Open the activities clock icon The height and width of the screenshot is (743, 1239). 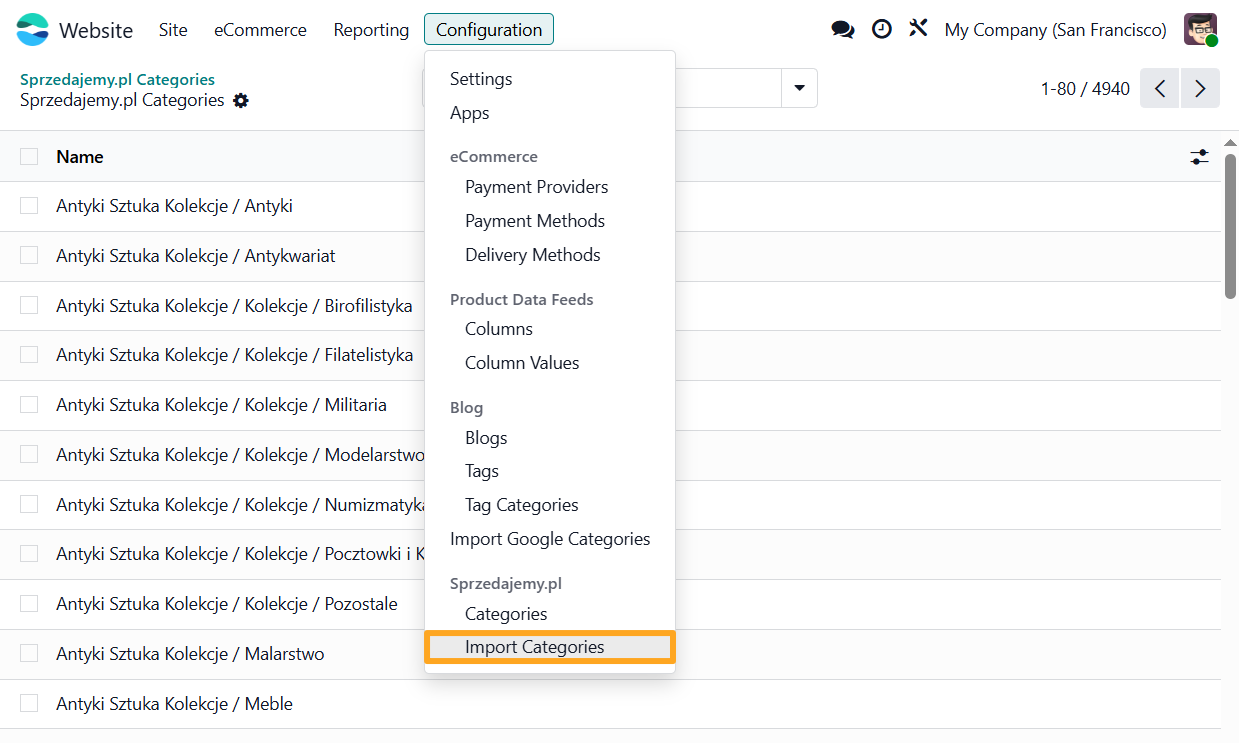pos(881,29)
